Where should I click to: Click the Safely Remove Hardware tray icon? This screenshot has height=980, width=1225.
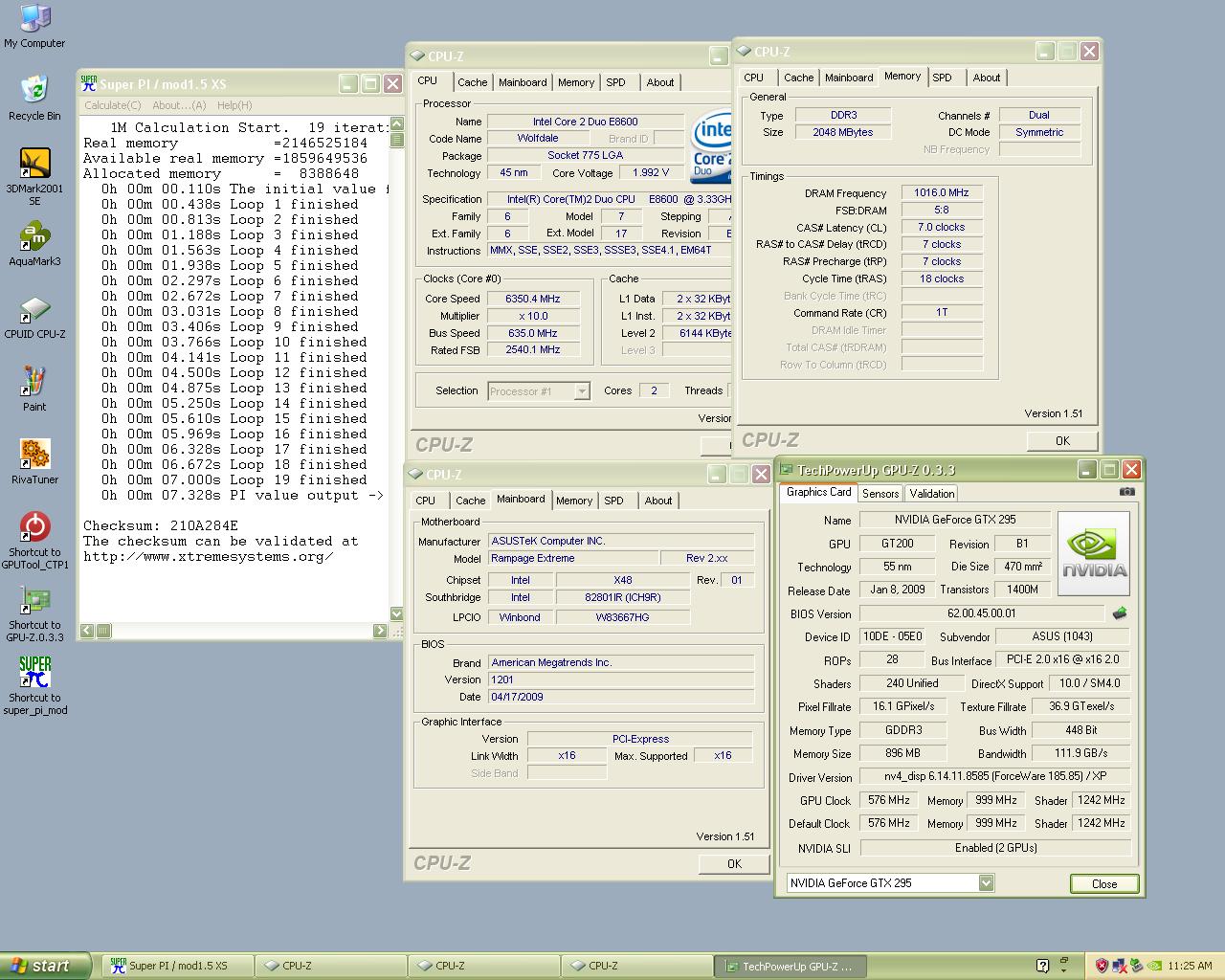[1136, 966]
